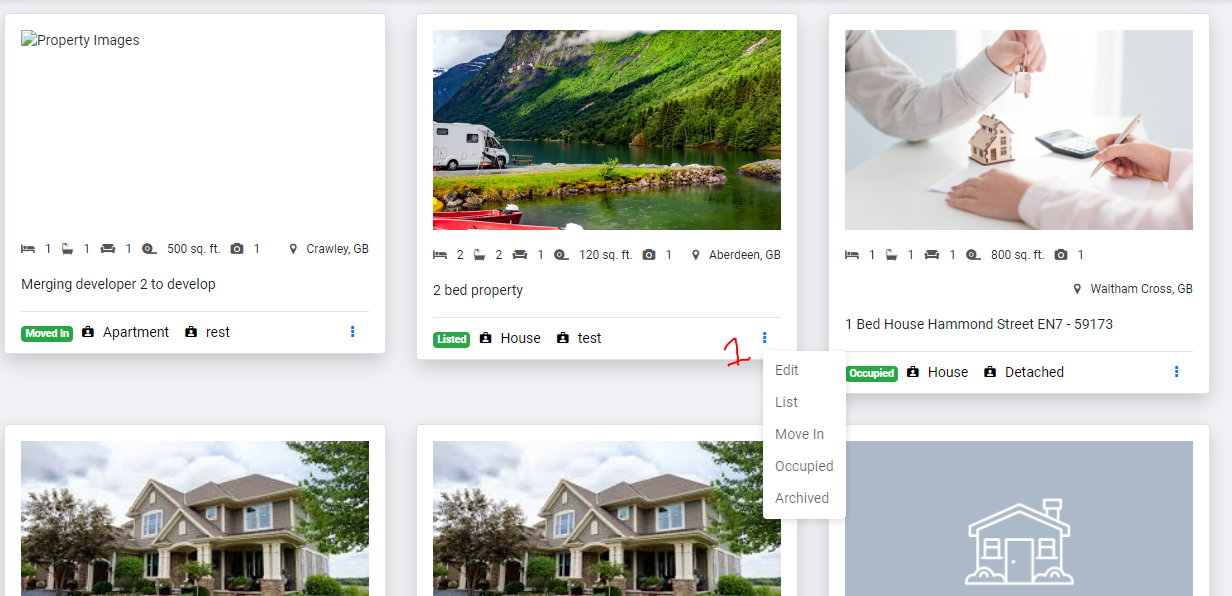
Task: Open the bottom-middle house photo thumbnail
Action: pyautogui.click(x=607, y=518)
